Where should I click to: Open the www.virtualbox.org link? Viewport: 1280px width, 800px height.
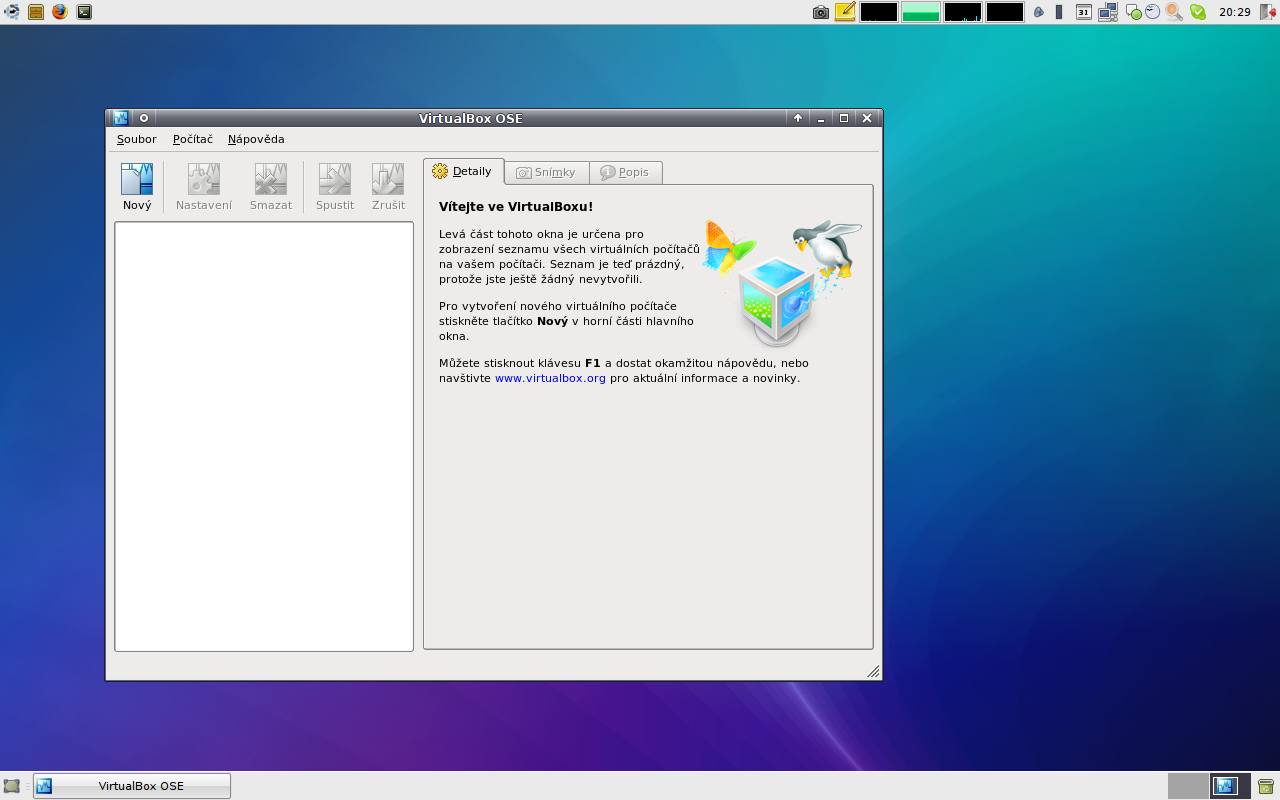point(550,378)
